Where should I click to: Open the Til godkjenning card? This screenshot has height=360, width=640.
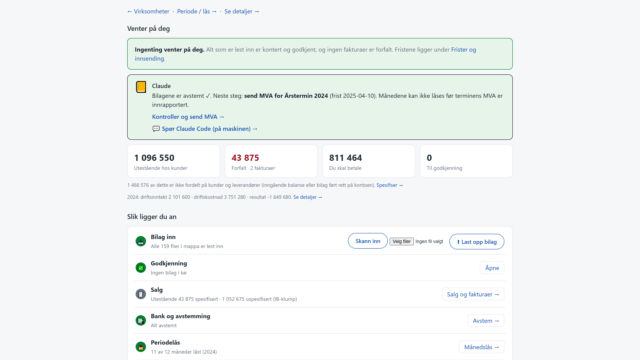[466, 161]
